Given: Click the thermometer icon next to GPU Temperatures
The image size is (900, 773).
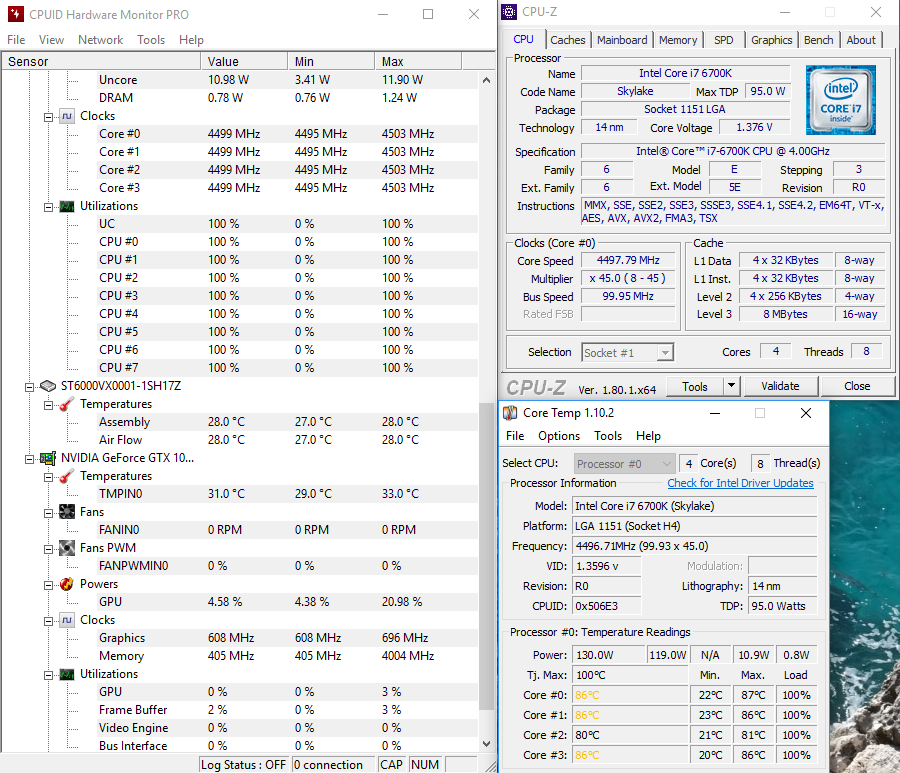Looking at the screenshot, I should [x=67, y=476].
